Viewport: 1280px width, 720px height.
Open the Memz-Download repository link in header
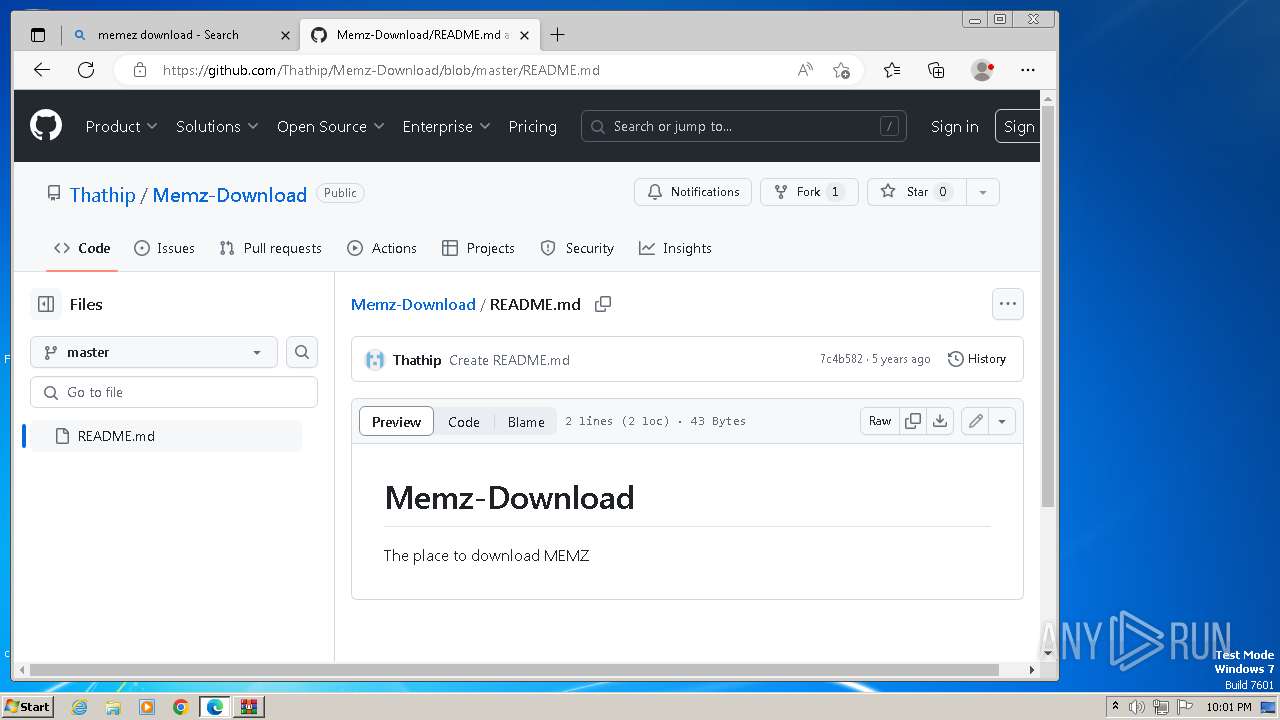[x=229, y=194]
